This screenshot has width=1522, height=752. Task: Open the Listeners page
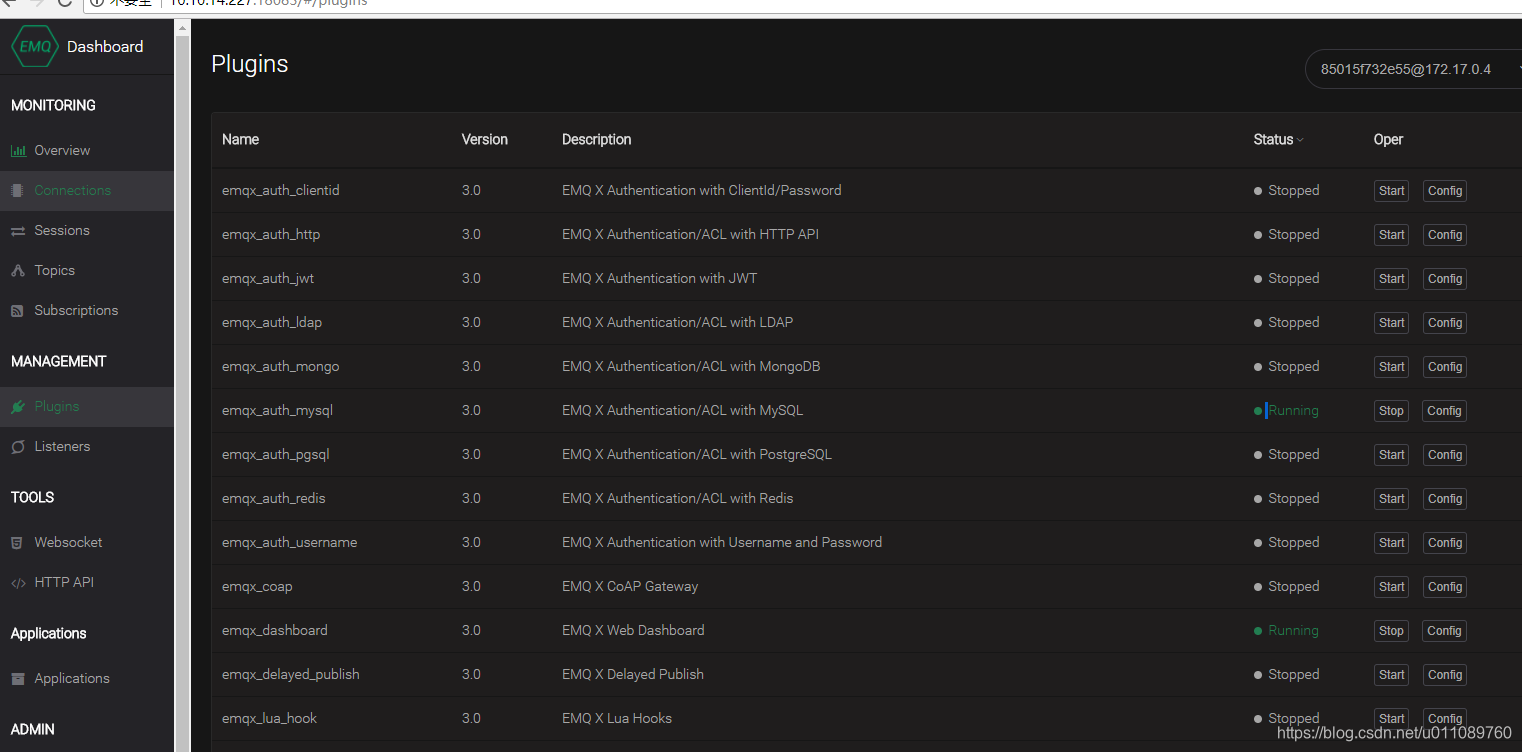coord(62,446)
